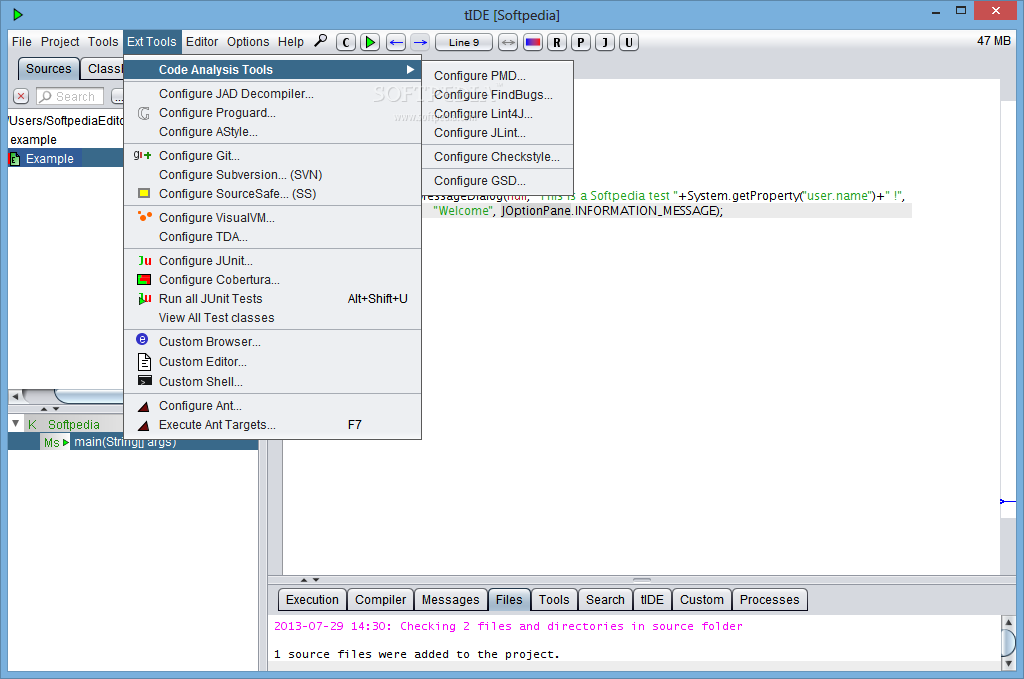Select Configure FindBugs...

pos(498,95)
